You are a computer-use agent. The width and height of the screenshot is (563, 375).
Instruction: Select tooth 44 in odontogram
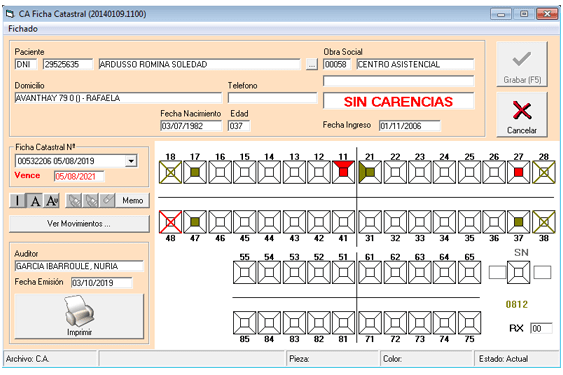pos(269,222)
